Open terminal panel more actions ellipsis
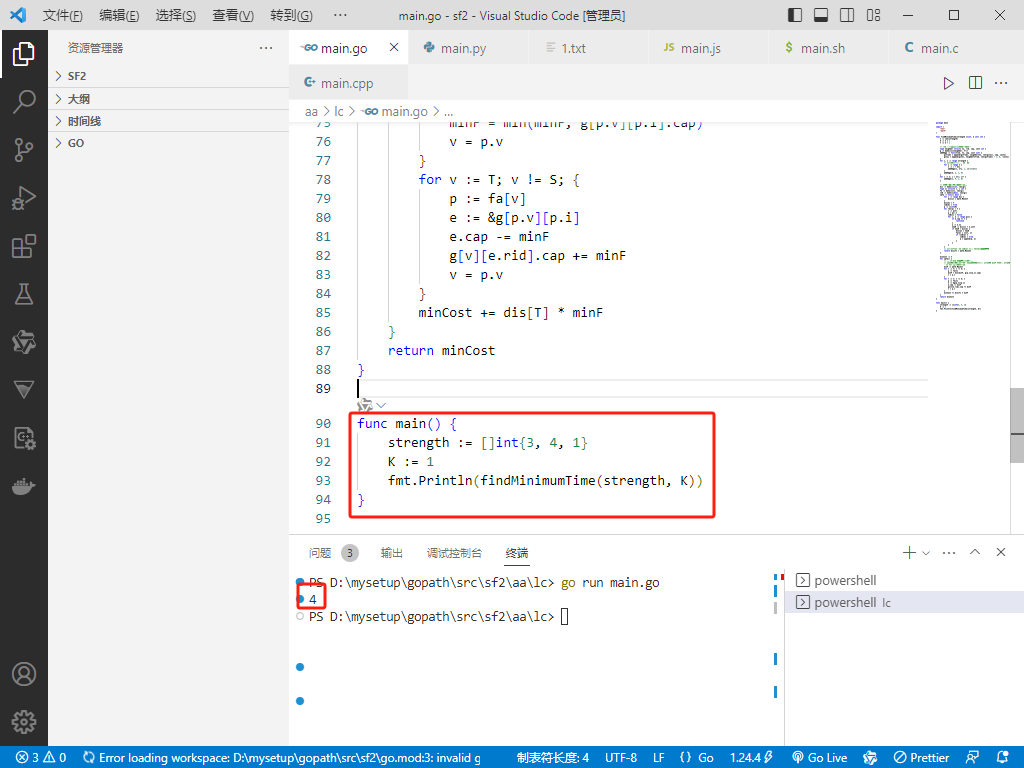 point(949,552)
